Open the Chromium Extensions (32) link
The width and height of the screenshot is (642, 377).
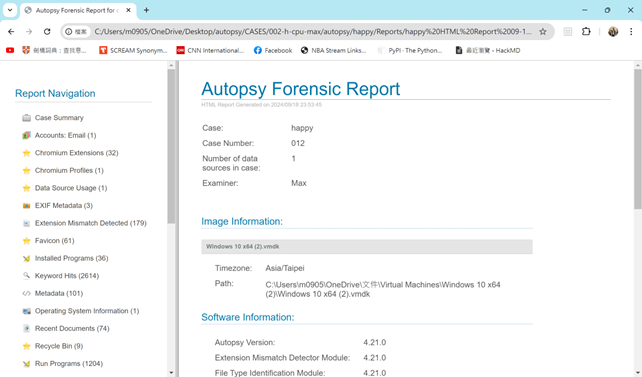tap(77, 153)
